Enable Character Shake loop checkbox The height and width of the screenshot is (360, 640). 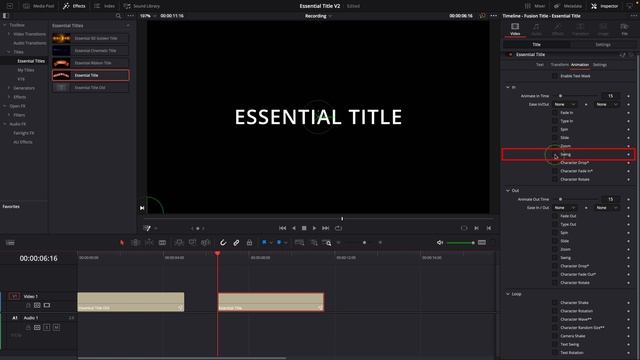pos(554,302)
